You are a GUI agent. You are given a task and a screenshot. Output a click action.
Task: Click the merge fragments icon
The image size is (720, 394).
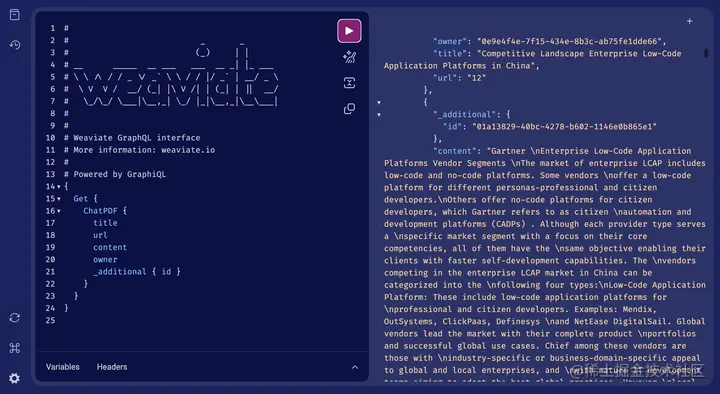(x=349, y=83)
